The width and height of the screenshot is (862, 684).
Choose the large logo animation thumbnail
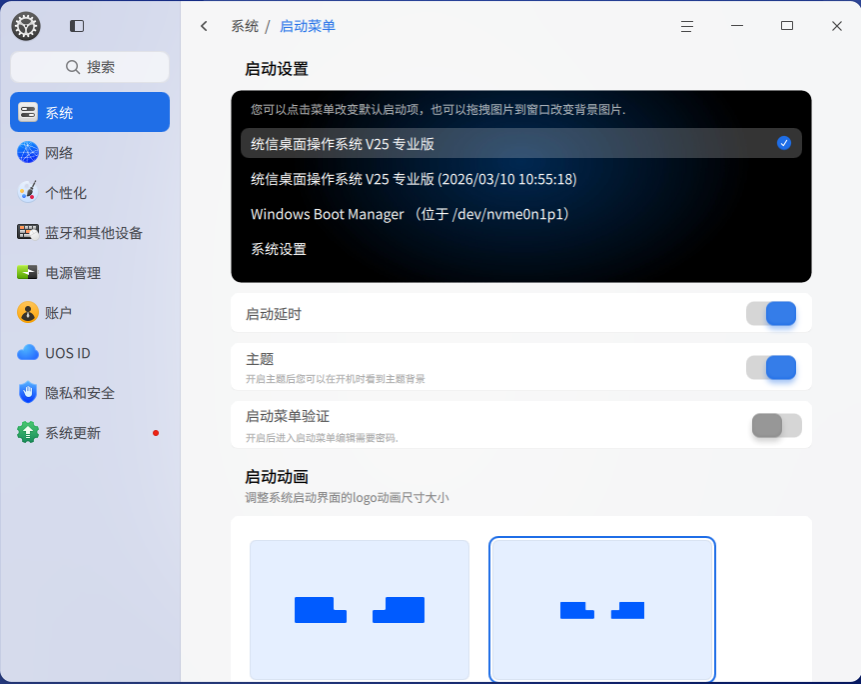pyautogui.click(x=360, y=610)
